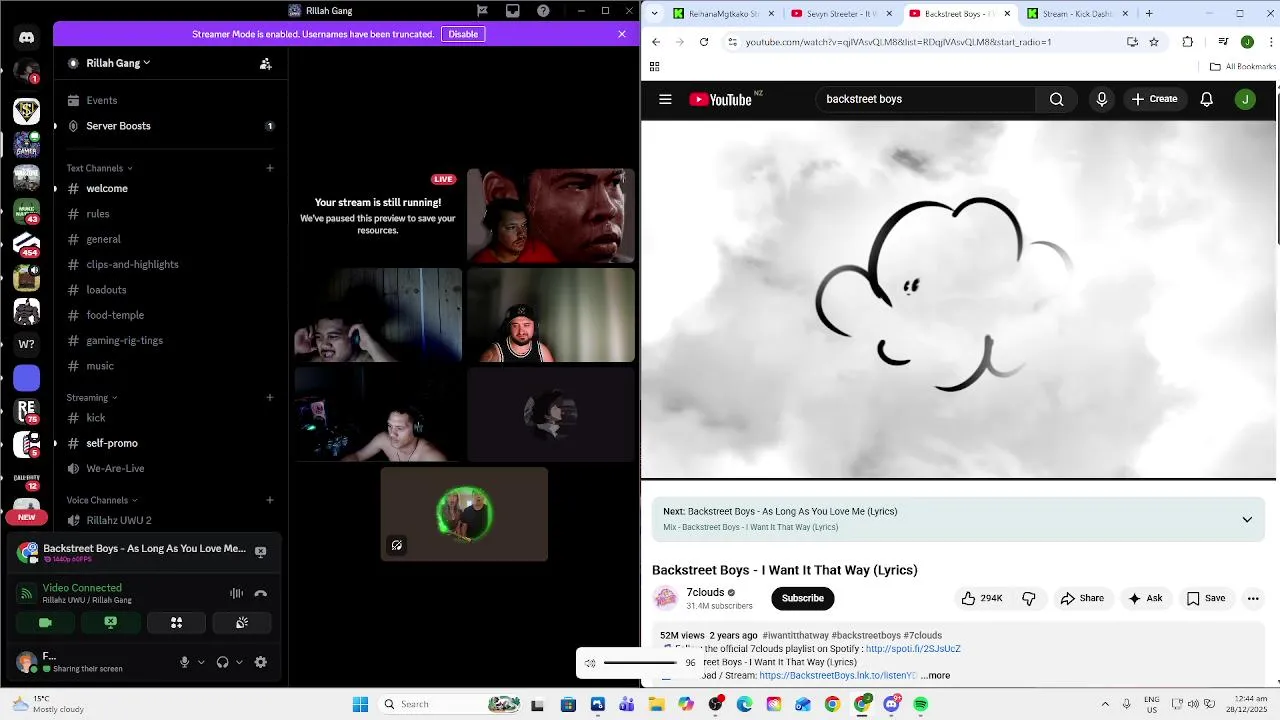Mute Discord microphone
Viewport: 1280px width, 720px height.
(x=184, y=662)
